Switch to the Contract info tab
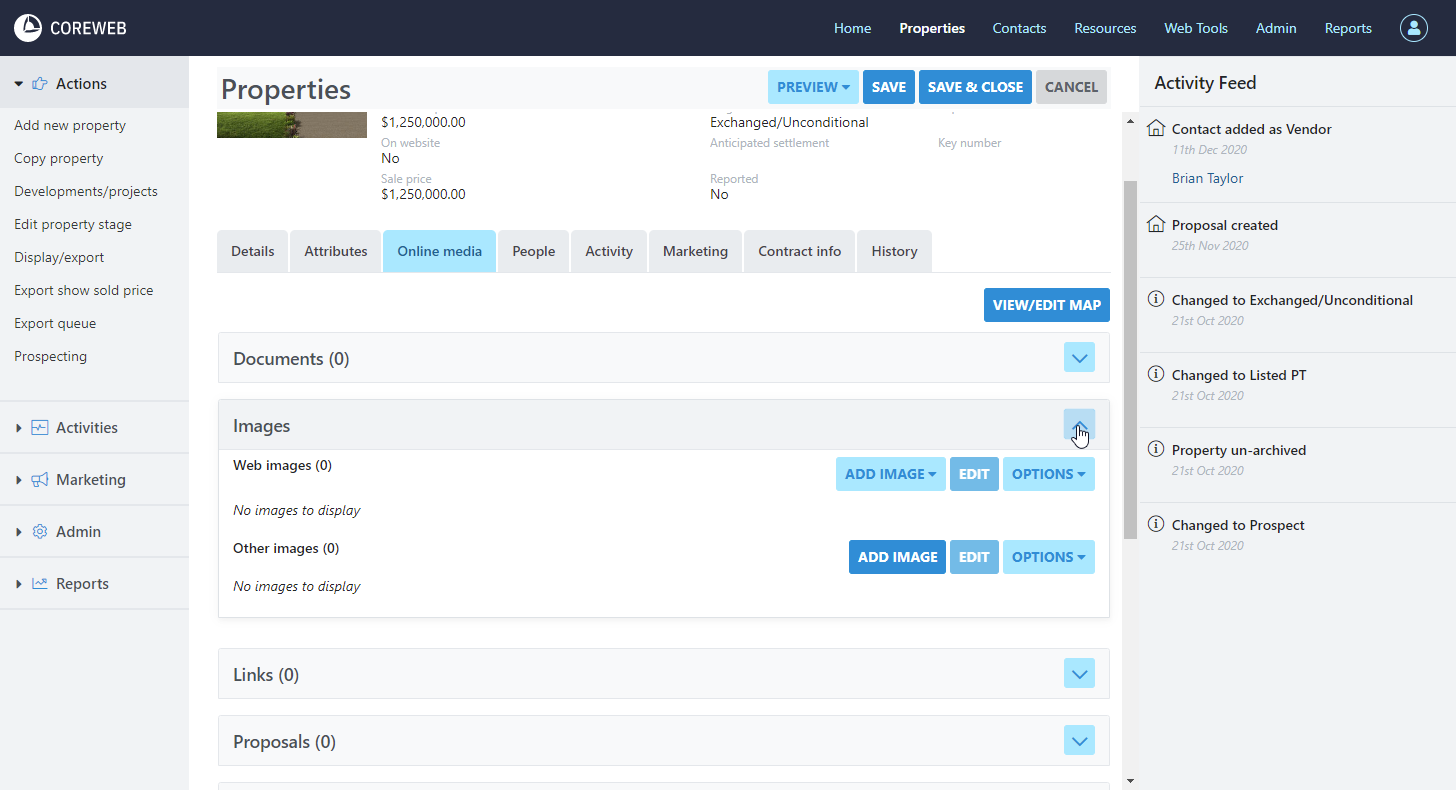This screenshot has height=791, width=1456. coord(799,251)
